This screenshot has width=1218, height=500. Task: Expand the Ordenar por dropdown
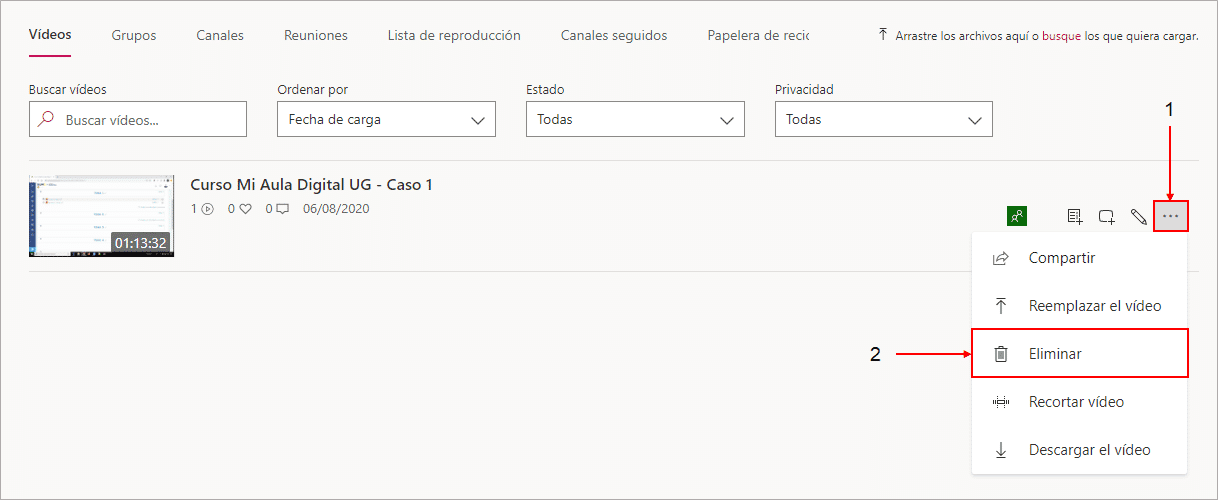click(x=386, y=119)
